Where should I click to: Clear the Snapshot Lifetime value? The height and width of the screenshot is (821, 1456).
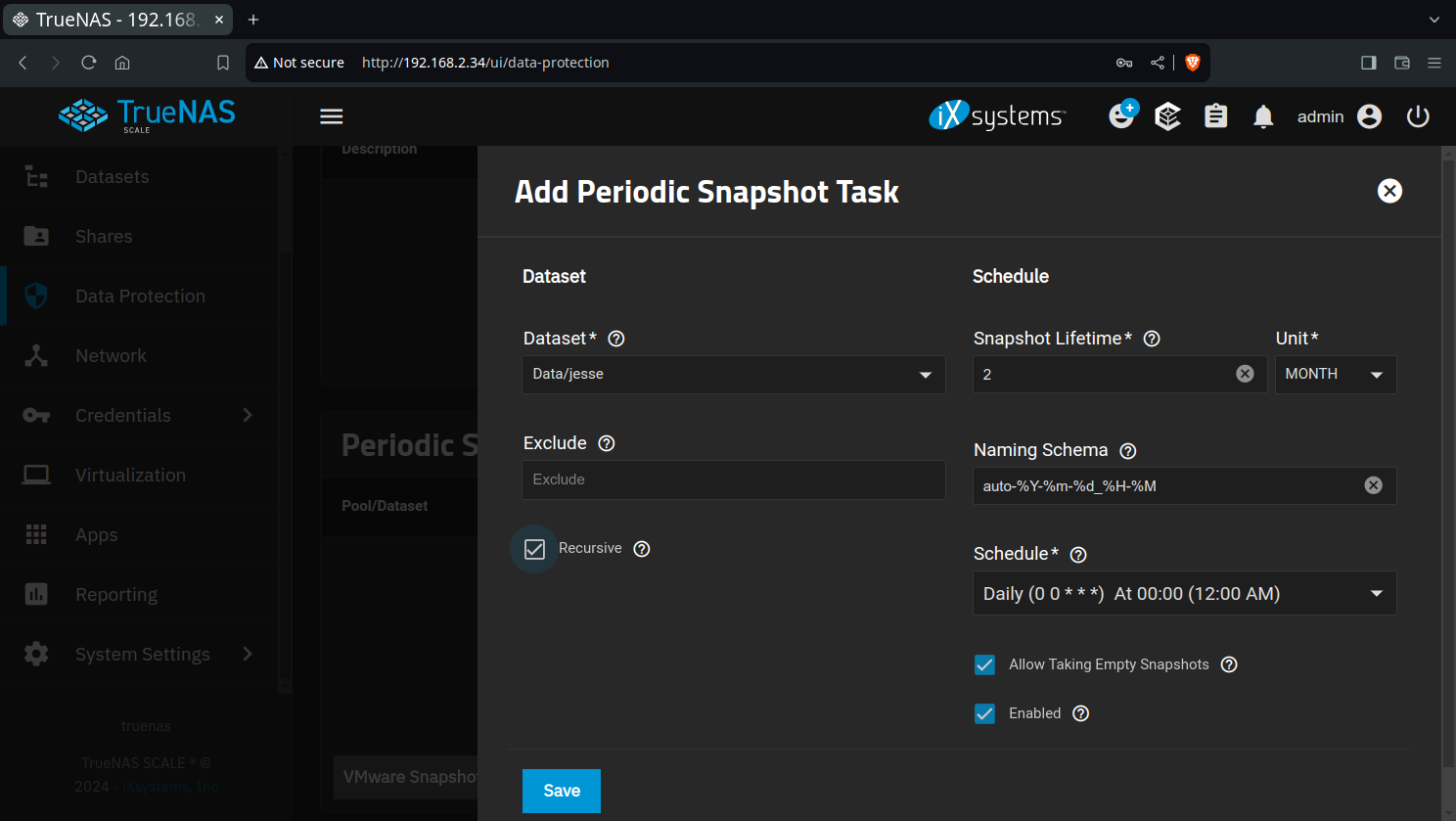pos(1245,374)
